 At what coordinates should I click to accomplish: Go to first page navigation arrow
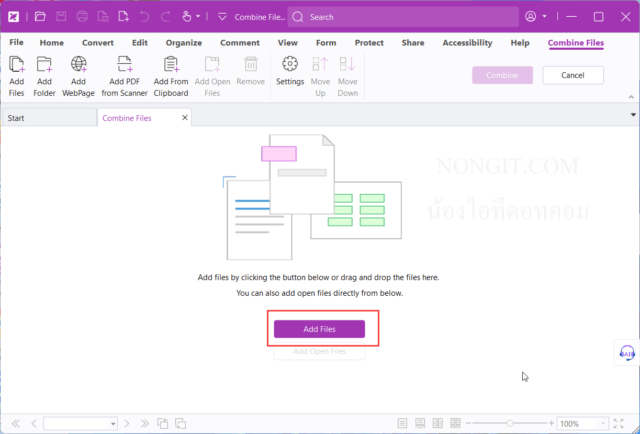(x=16, y=423)
